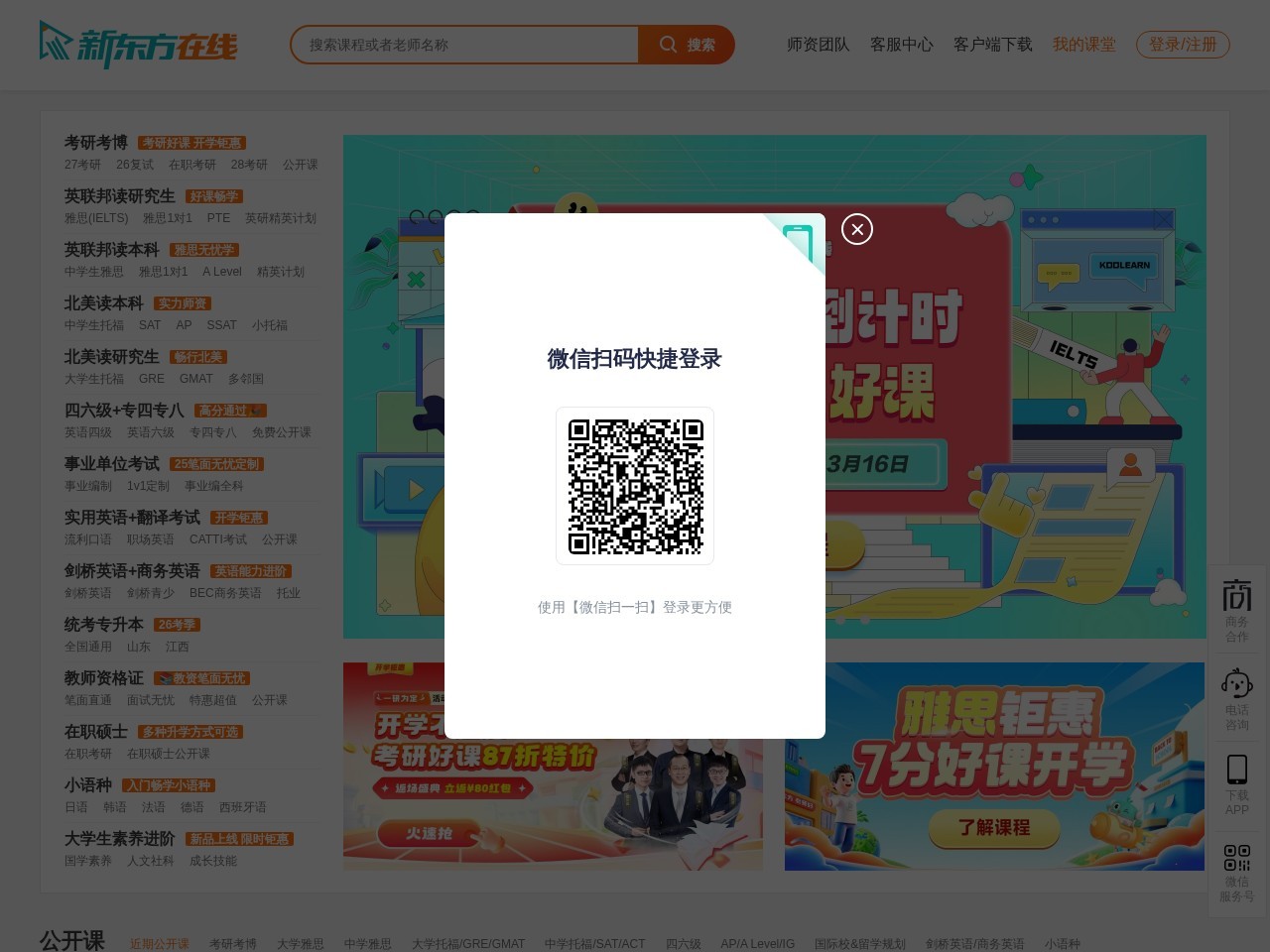
Task: Click the 教师资格证 category link
Action: tap(103, 678)
